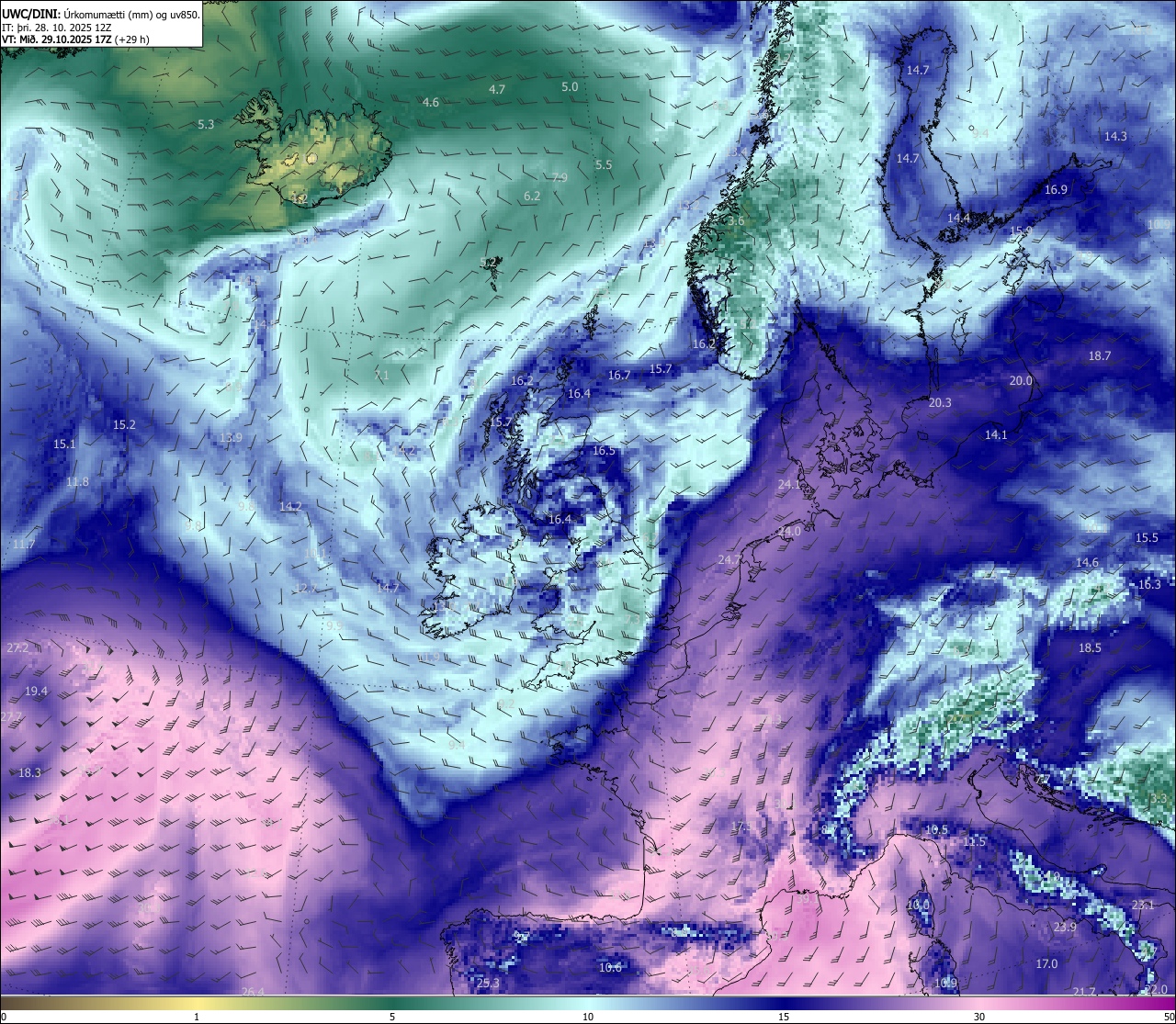Click the yellow segment of the color bar

(x=198, y=1003)
